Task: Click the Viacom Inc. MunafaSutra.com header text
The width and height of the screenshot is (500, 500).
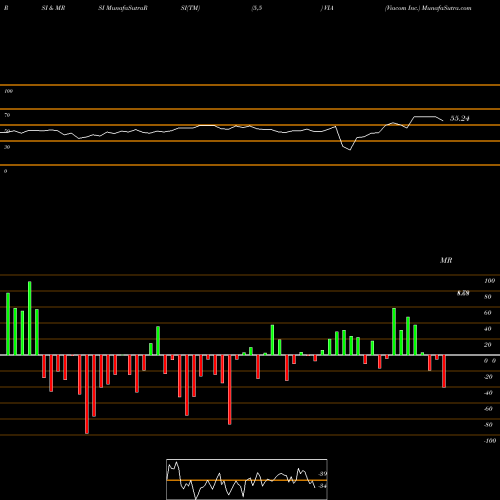Action: (428, 8)
